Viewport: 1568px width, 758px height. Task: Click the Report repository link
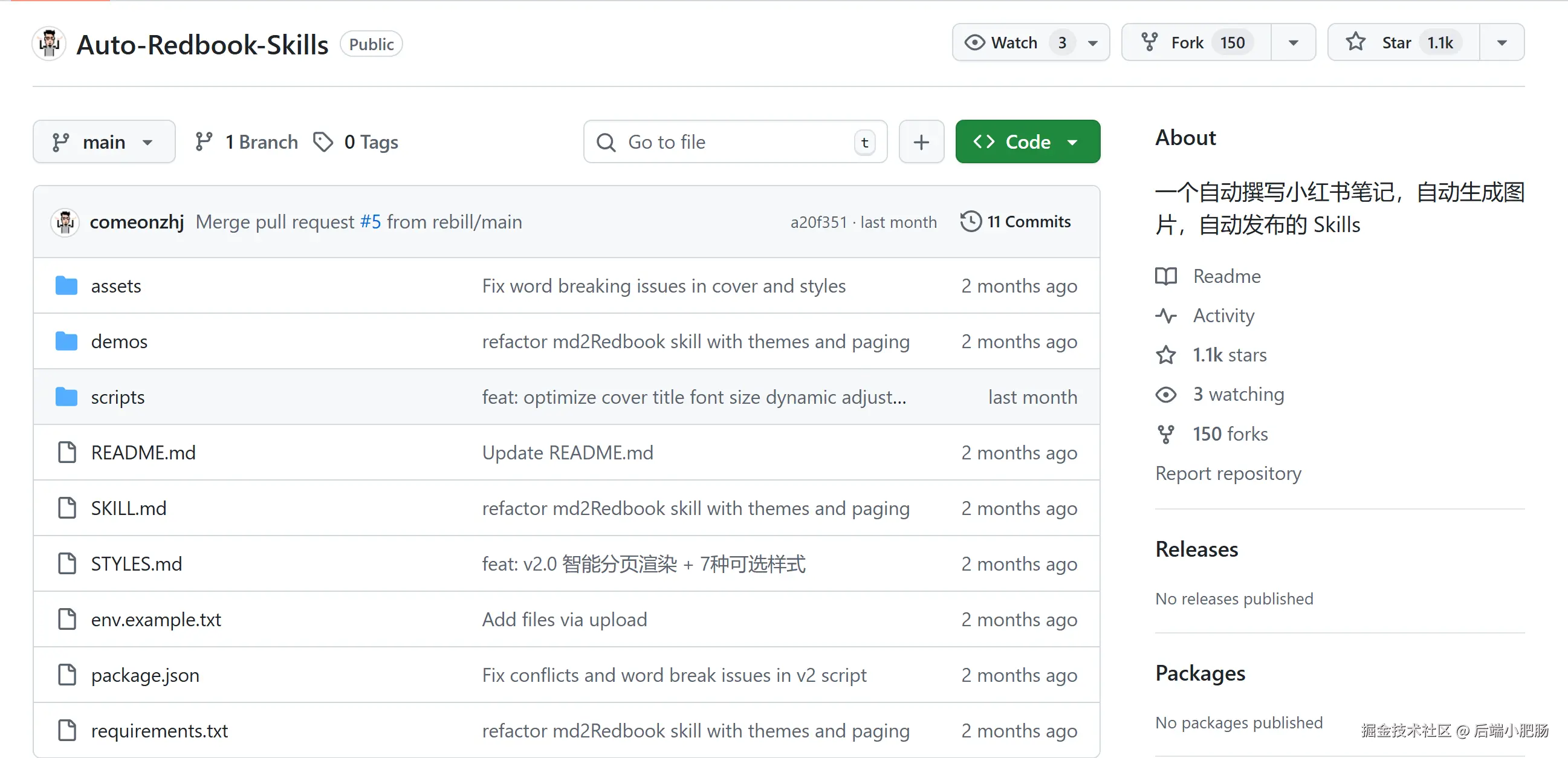coord(1228,473)
